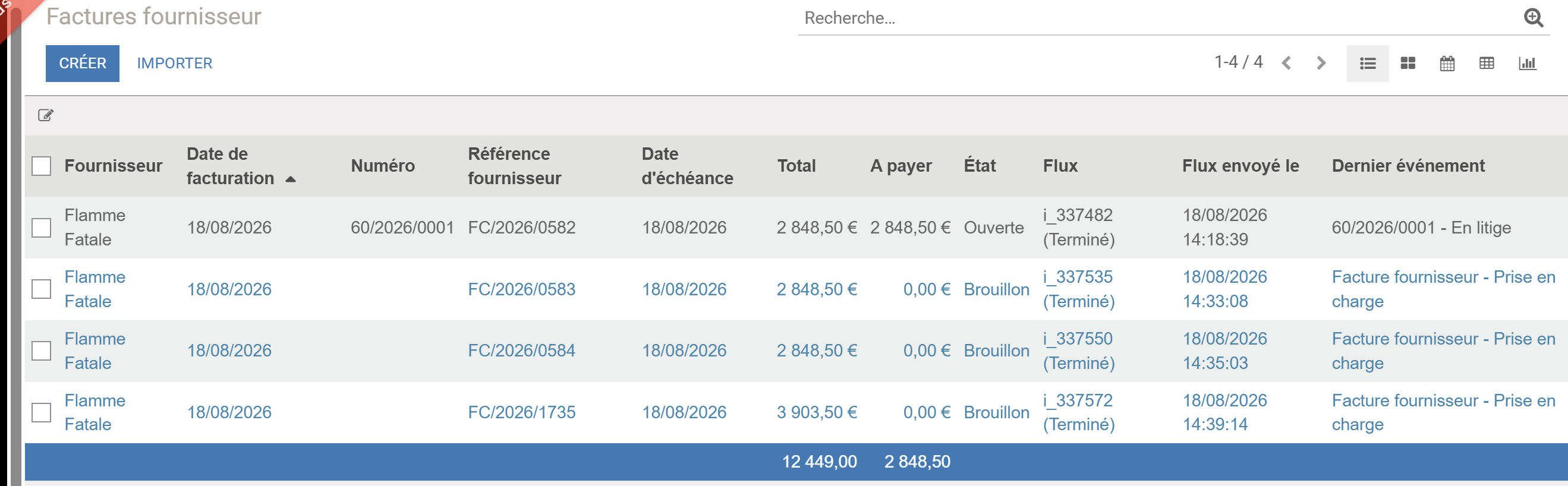The image size is (1568, 486).
Task: Go to next page arrow
Action: [1321, 62]
